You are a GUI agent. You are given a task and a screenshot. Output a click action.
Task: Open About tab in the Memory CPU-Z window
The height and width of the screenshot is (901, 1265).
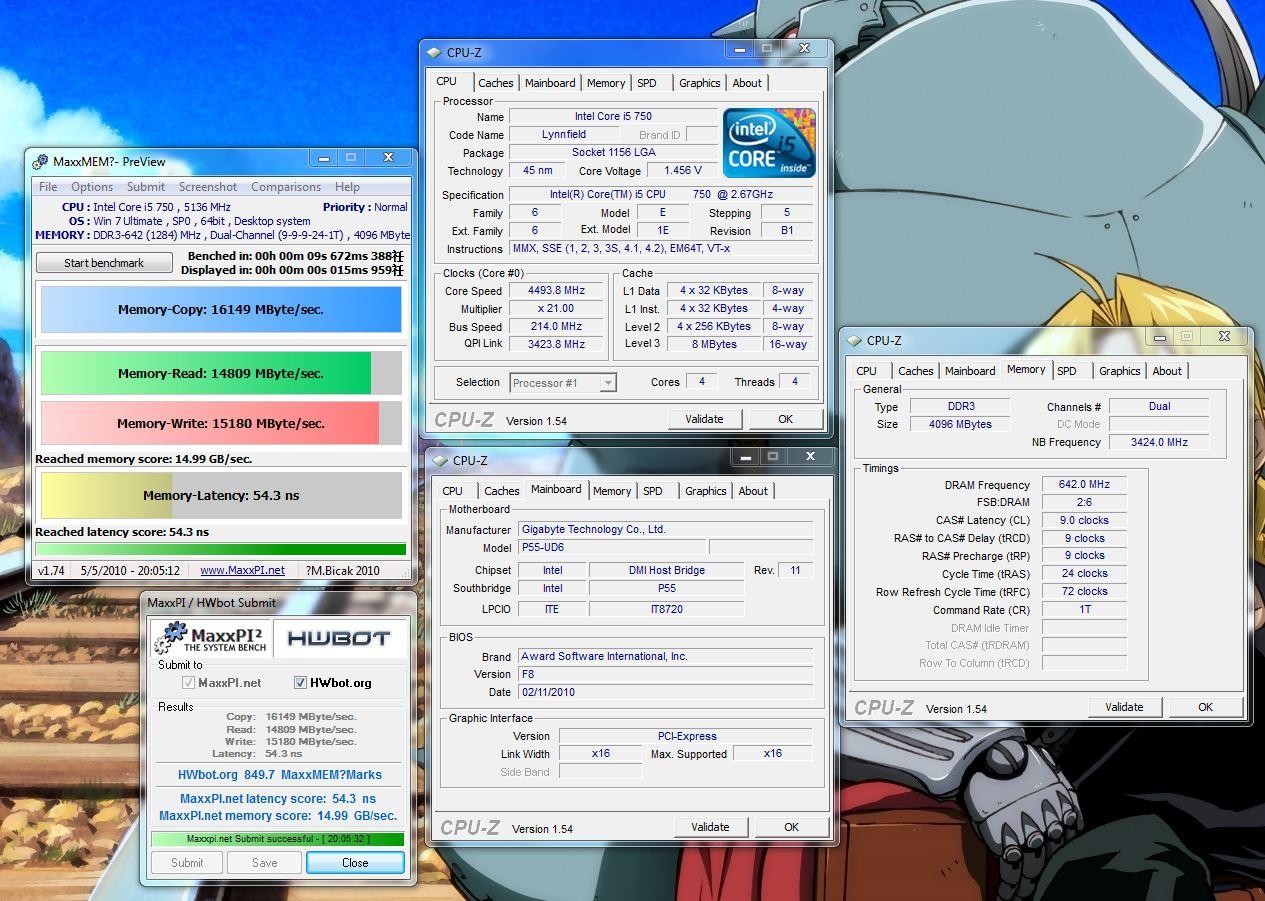1167,371
